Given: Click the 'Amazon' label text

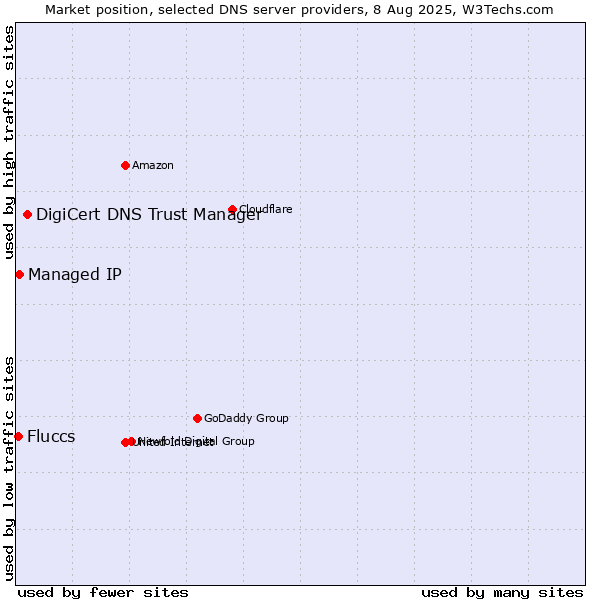Looking at the screenshot, I should click(153, 166).
